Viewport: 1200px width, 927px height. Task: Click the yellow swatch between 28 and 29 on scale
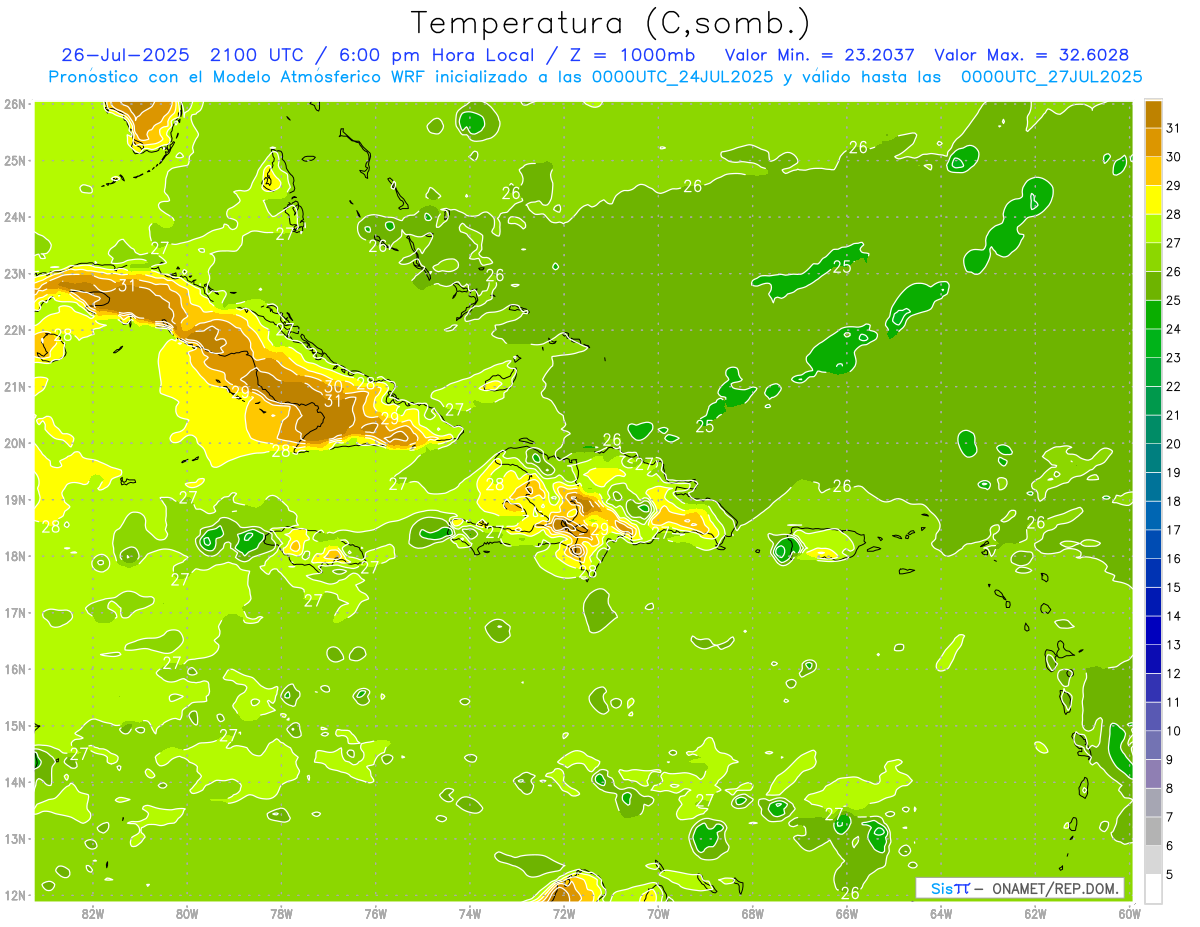[x=1154, y=200]
